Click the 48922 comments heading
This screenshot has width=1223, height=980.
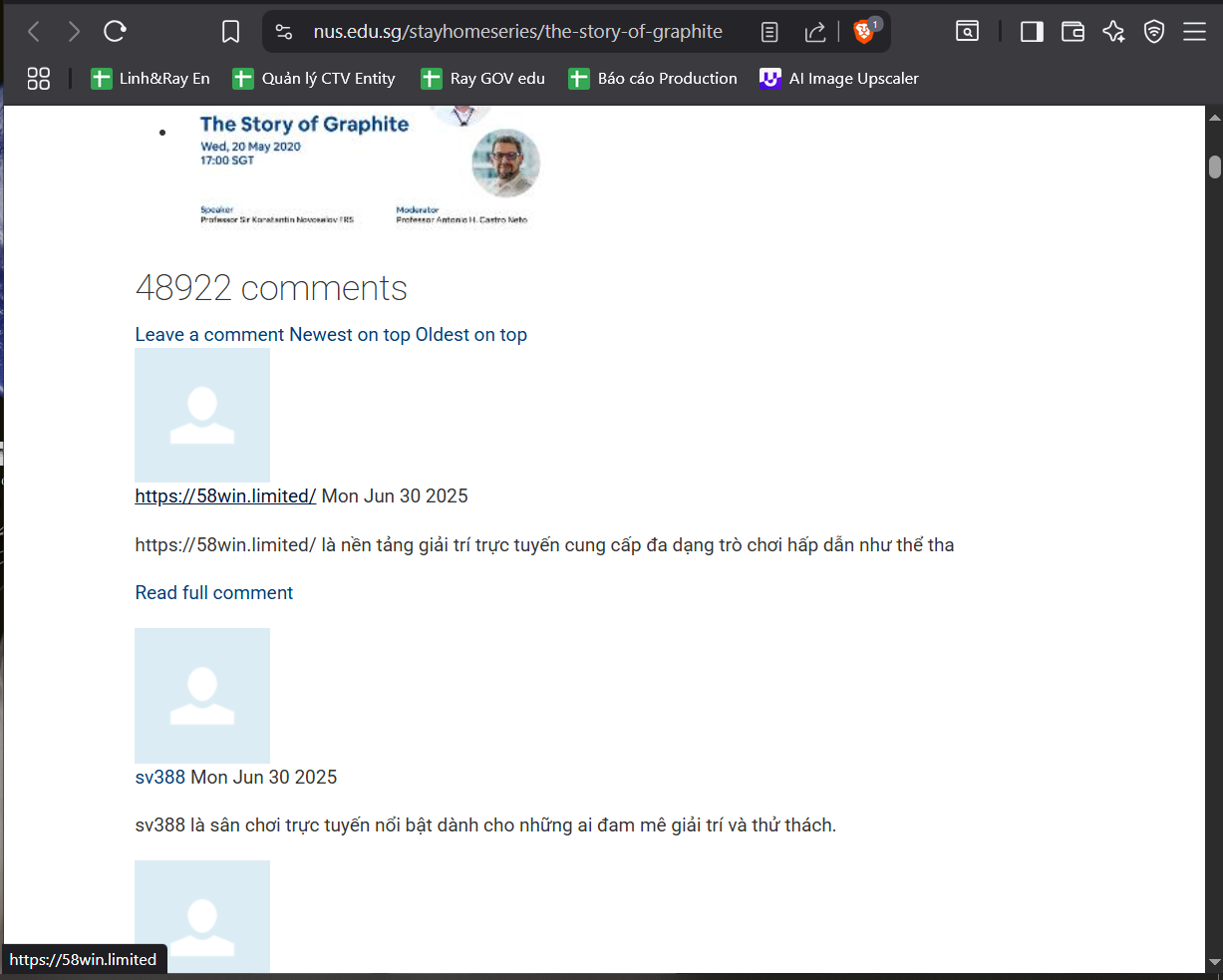[271, 288]
